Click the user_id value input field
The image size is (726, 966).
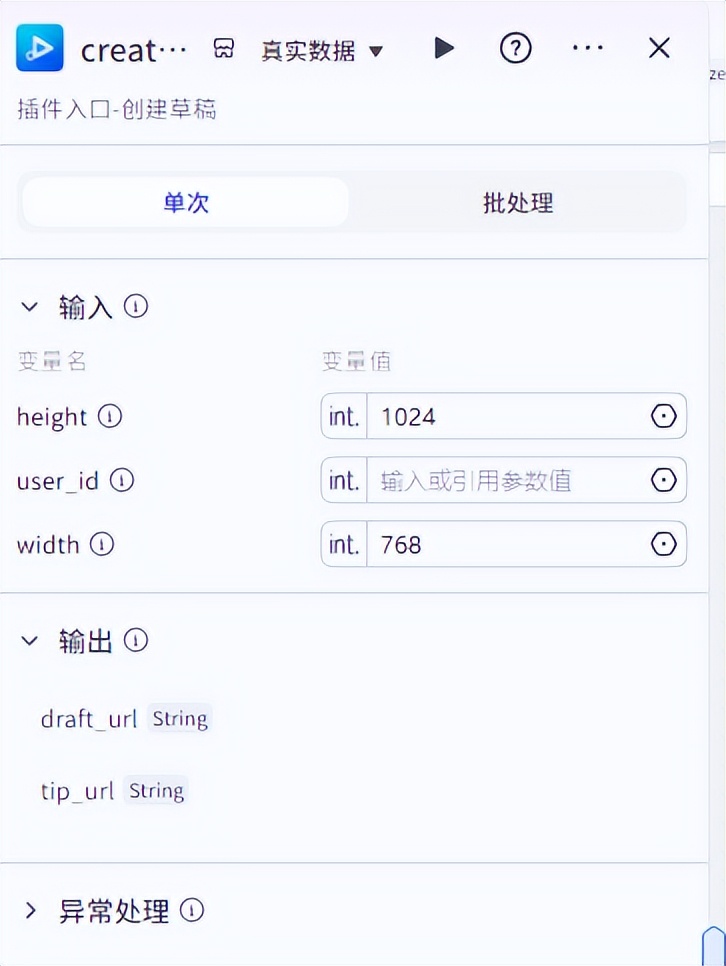pos(505,481)
